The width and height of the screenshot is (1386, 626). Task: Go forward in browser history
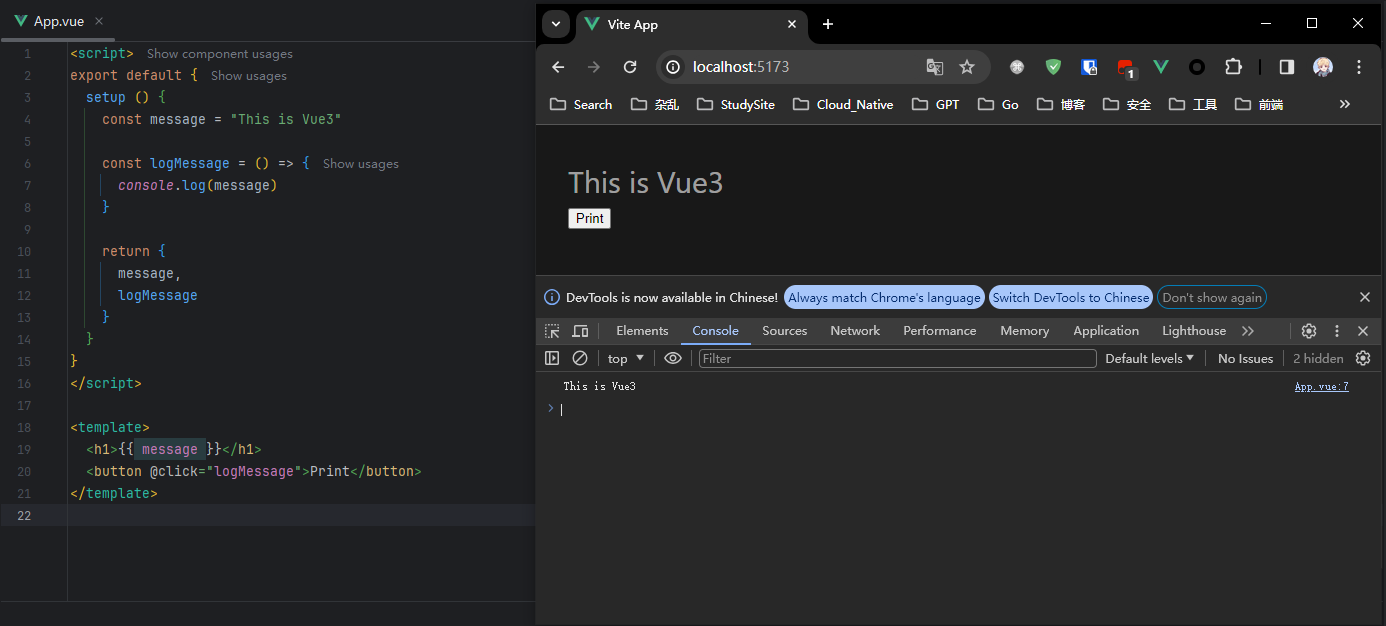click(x=594, y=67)
